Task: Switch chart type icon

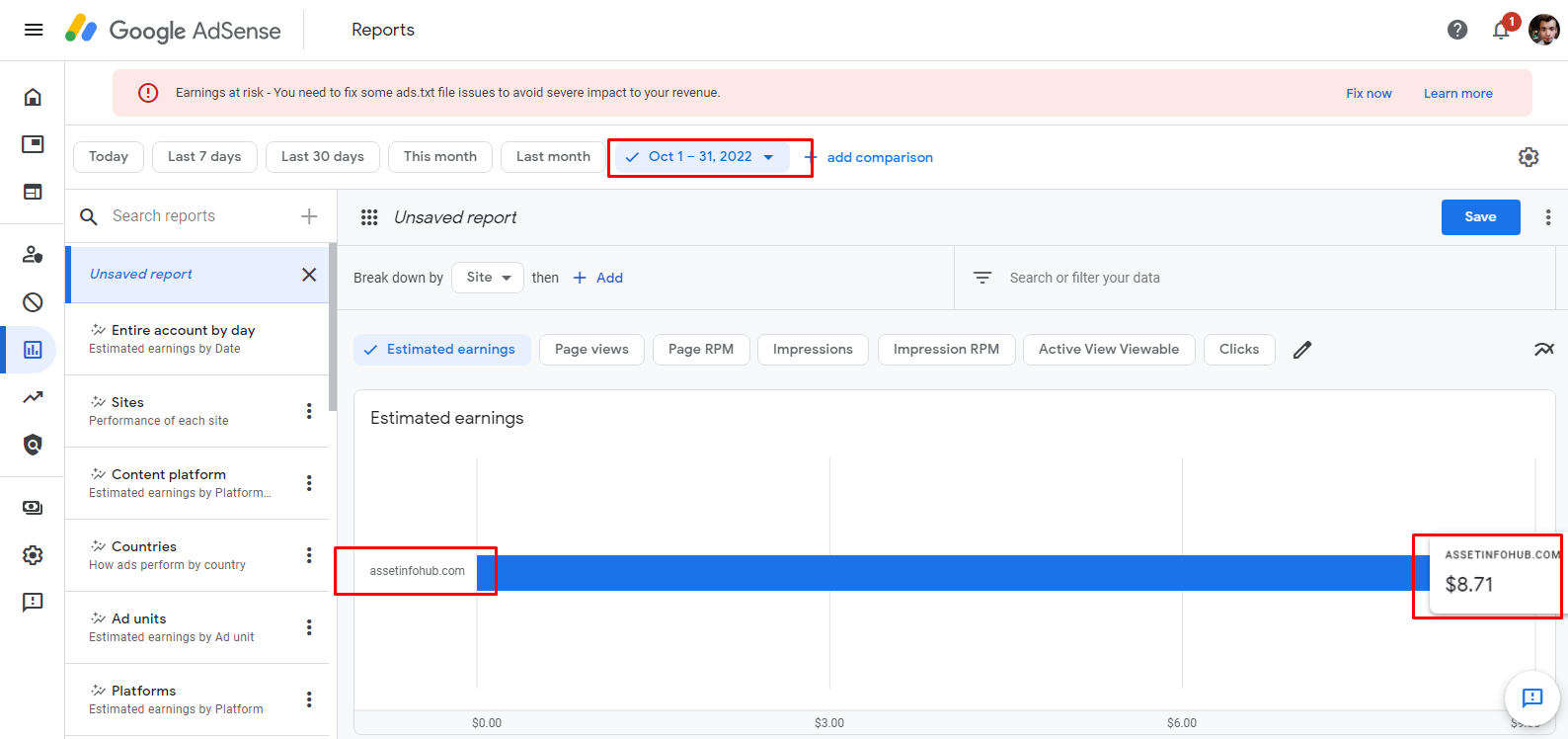Action: point(1544,350)
